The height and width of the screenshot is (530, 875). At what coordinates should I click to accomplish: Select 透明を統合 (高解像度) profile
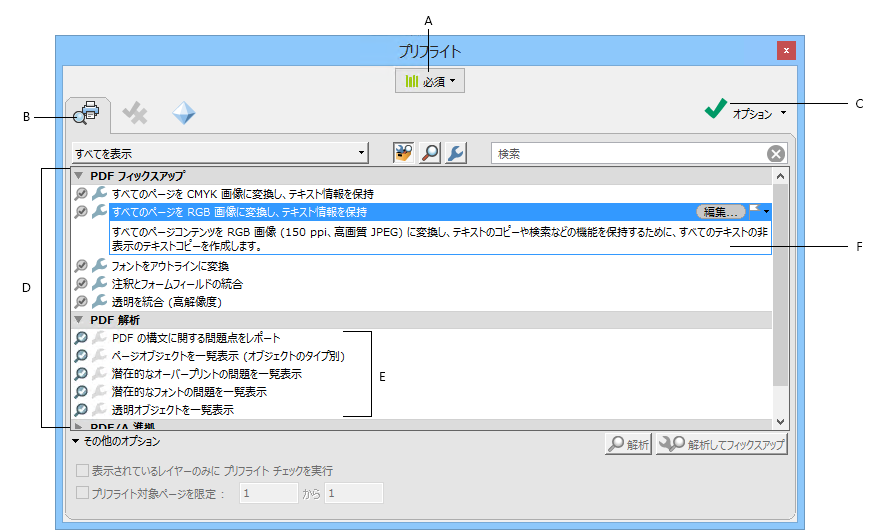[167, 302]
